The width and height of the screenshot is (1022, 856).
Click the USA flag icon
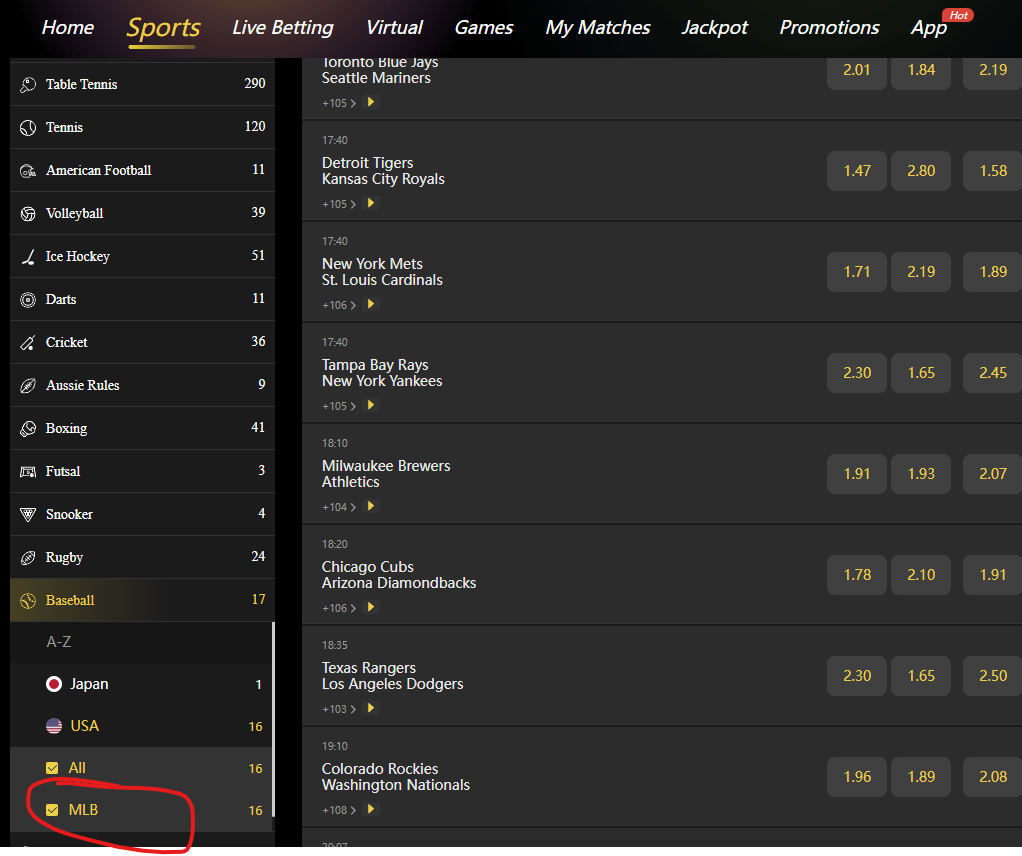click(x=54, y=726)
